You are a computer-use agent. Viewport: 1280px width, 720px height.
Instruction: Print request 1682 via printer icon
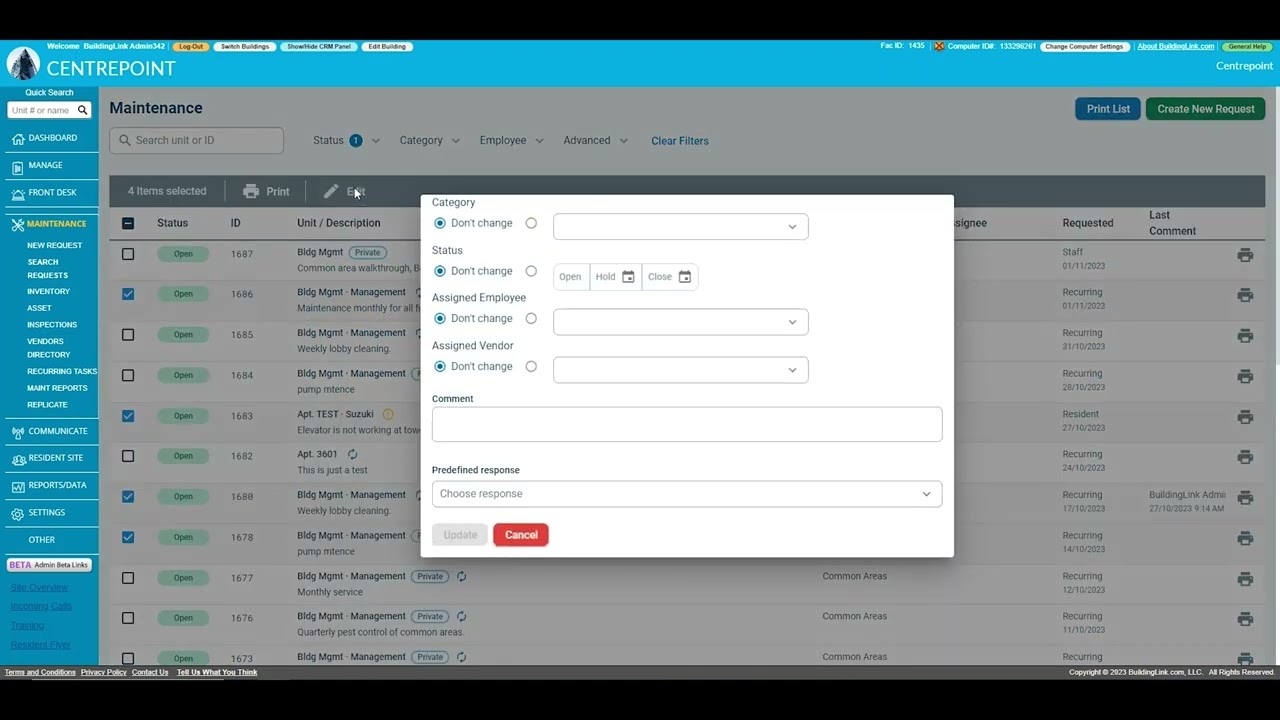[1245, 457]
